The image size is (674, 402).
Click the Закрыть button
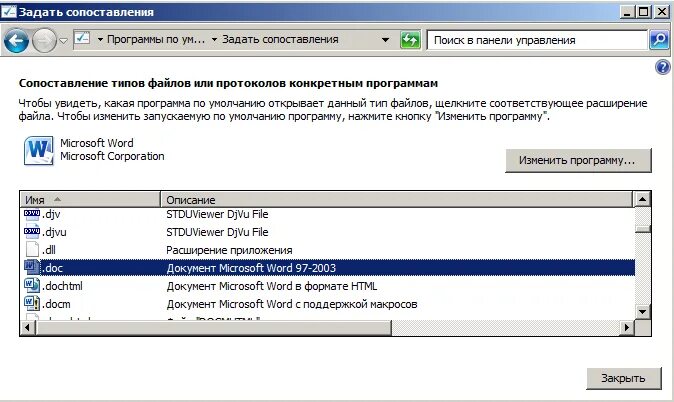pos(623,378)
